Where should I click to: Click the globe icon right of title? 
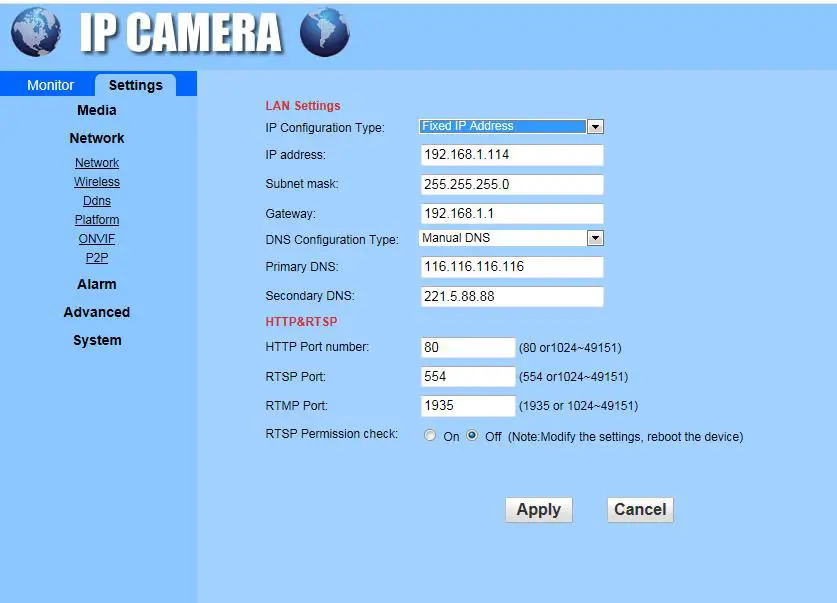pos(323,31)
